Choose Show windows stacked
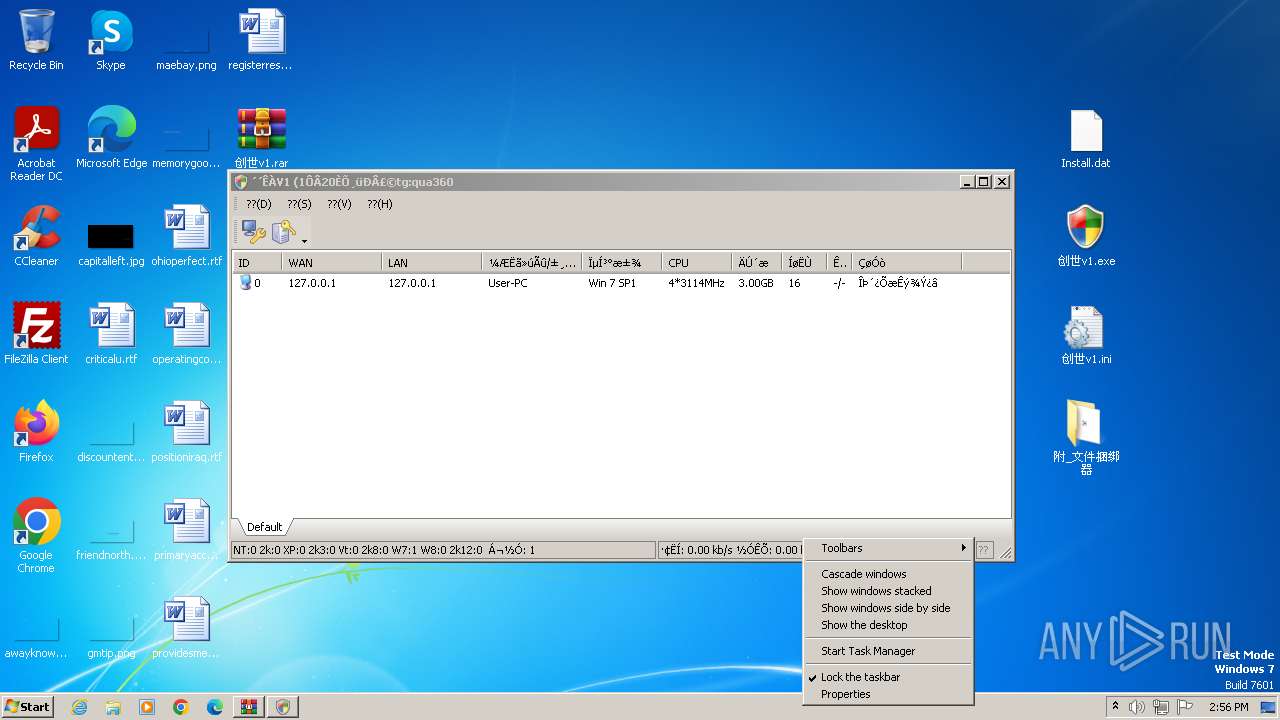The width and height of the screenshot is (1280, 720). (x=888, y=591)
